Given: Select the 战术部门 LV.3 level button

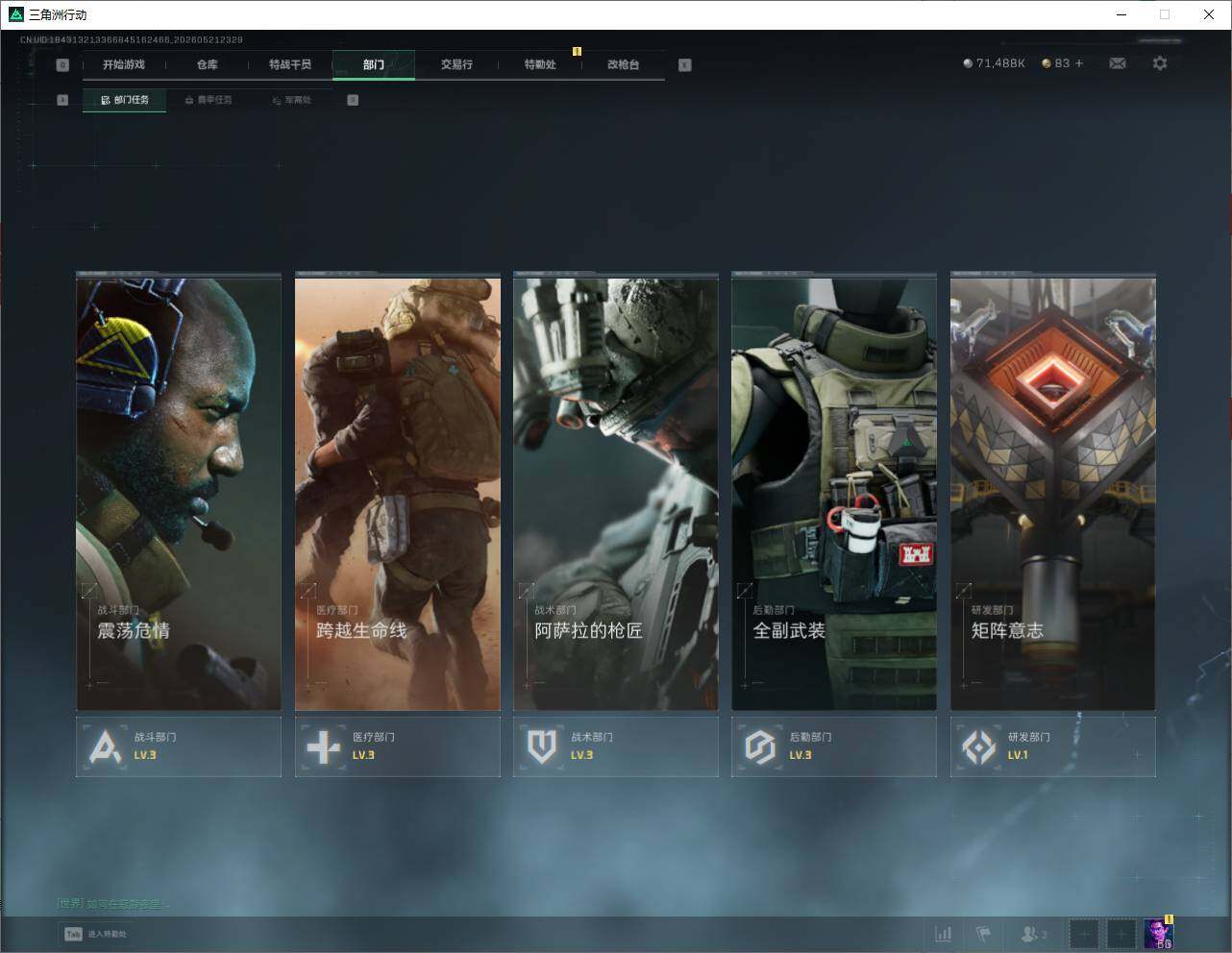Looking at the screenshot, I should [x=616, y=746].
